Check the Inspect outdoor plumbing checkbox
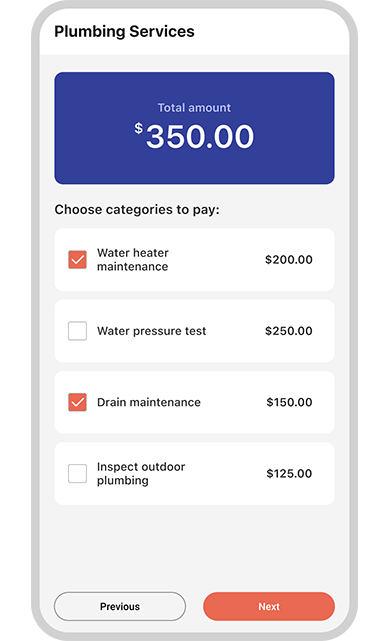Screen dimensions: 390x641 click(x=77, y=473)
